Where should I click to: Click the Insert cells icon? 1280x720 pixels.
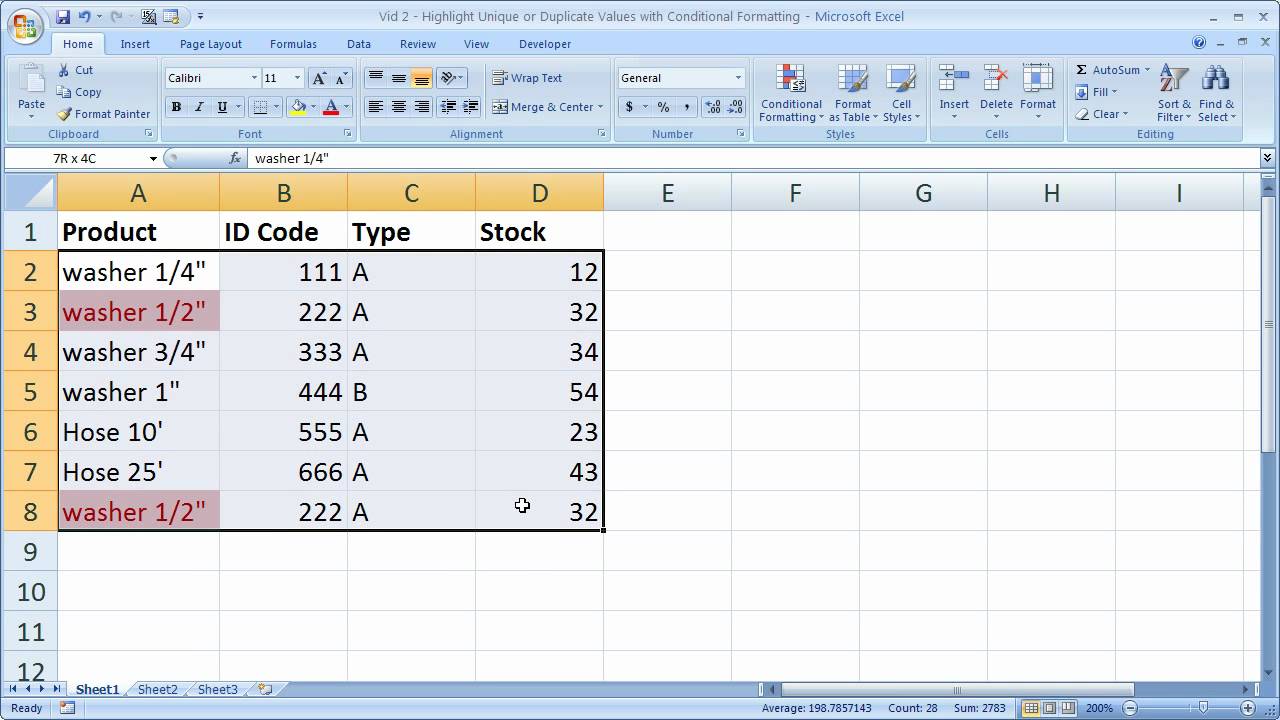954,80
